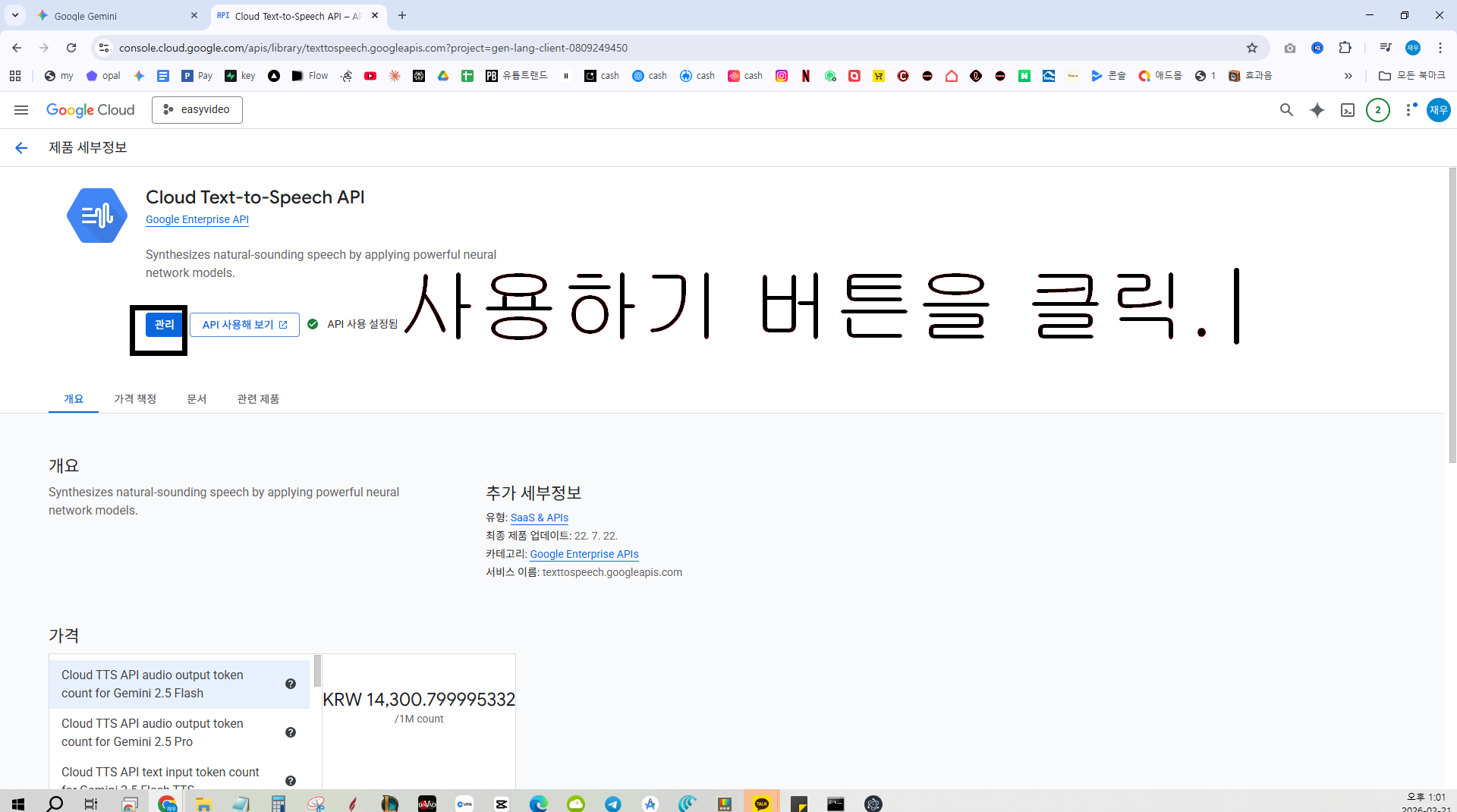Go back using the 제품 세부정보 arrow
Screen dimensions: 1457x812
click(21, 148)
